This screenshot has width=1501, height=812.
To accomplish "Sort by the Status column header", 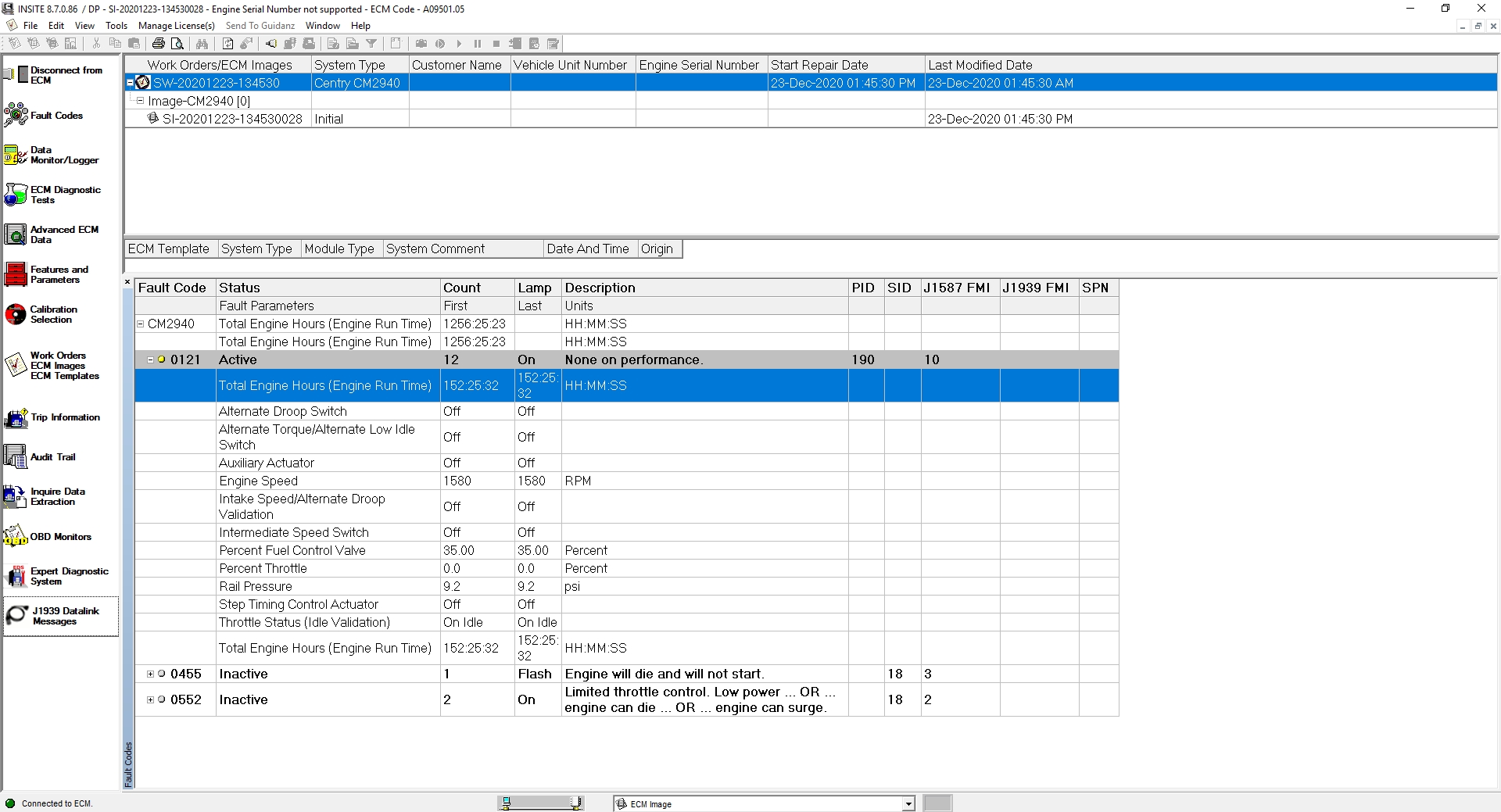I will [x=328, y=288].
